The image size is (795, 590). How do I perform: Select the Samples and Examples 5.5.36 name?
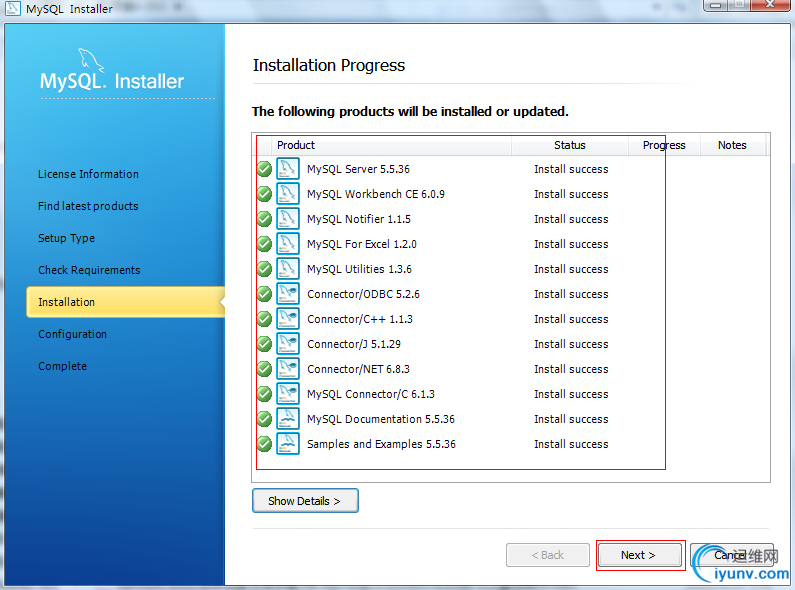[x=381, y=444]
